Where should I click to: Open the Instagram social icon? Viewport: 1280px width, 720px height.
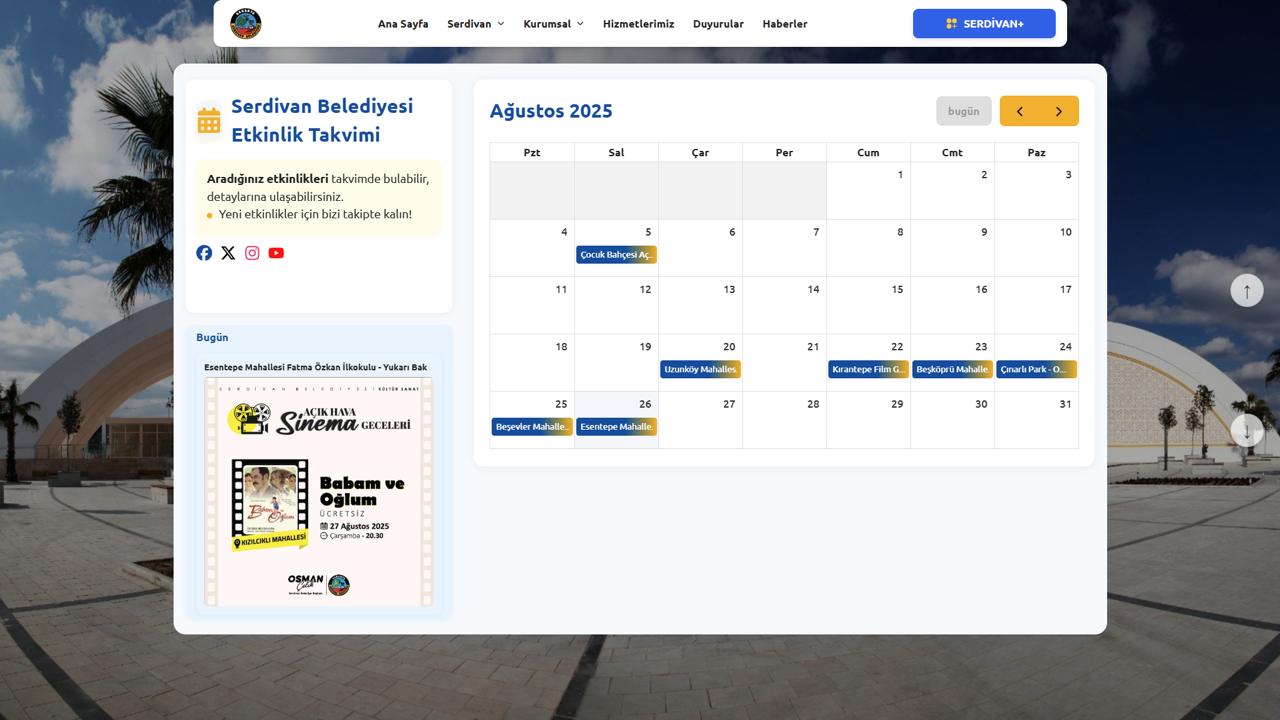pyautogui.click(x=252, y=253)
